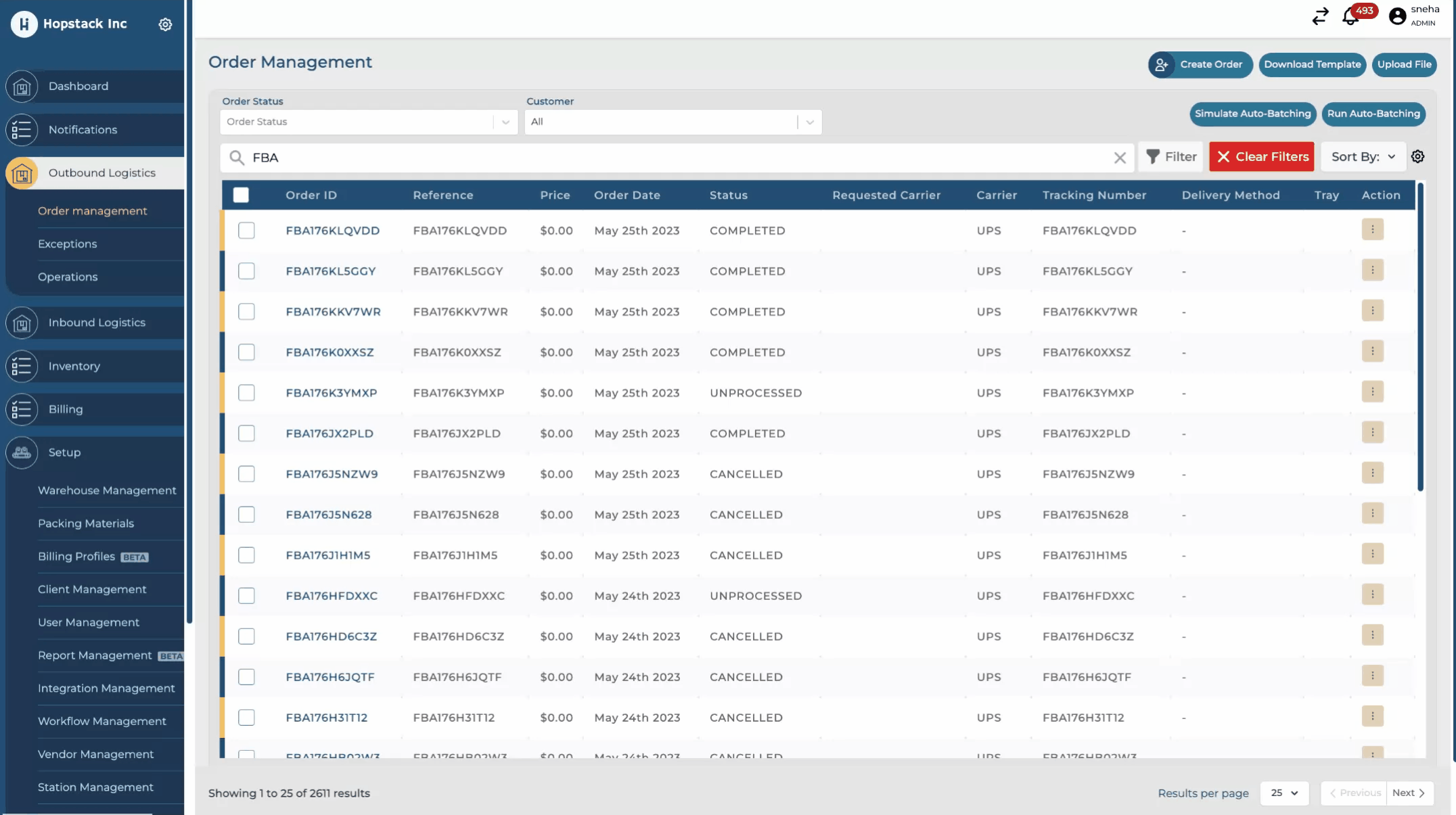Expand the Order Status dropdown

(369, 122)
